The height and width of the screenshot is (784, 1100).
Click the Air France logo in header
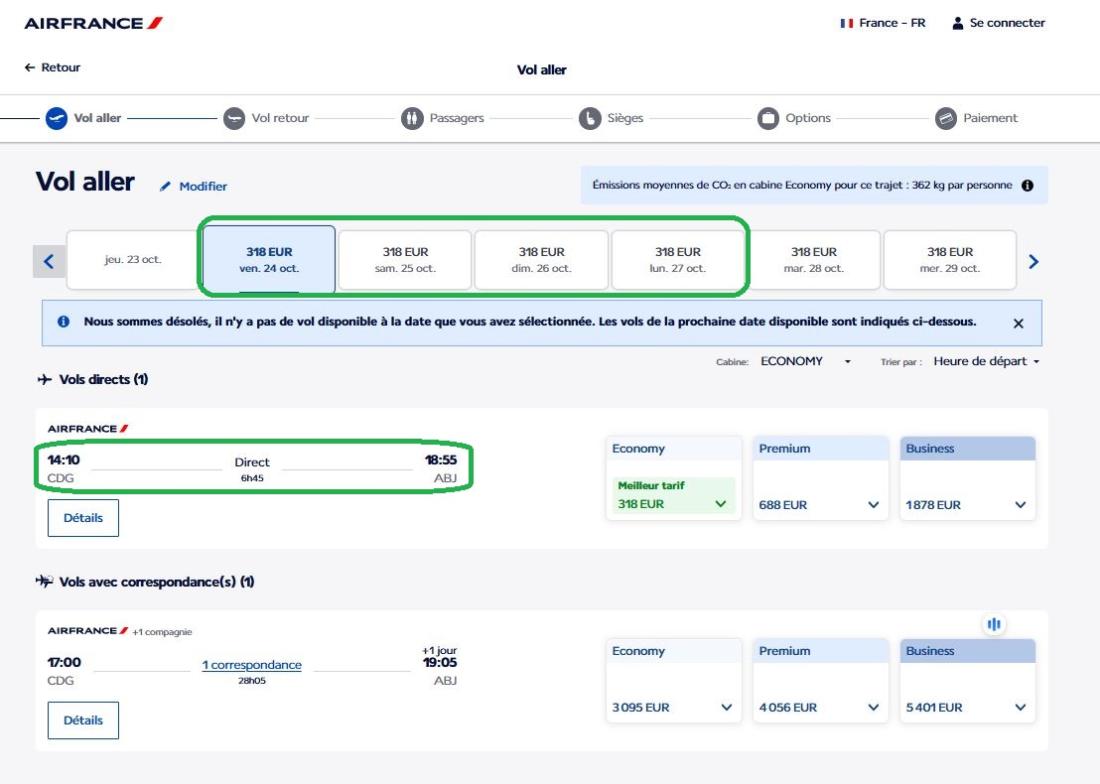(x=93, y=23)
